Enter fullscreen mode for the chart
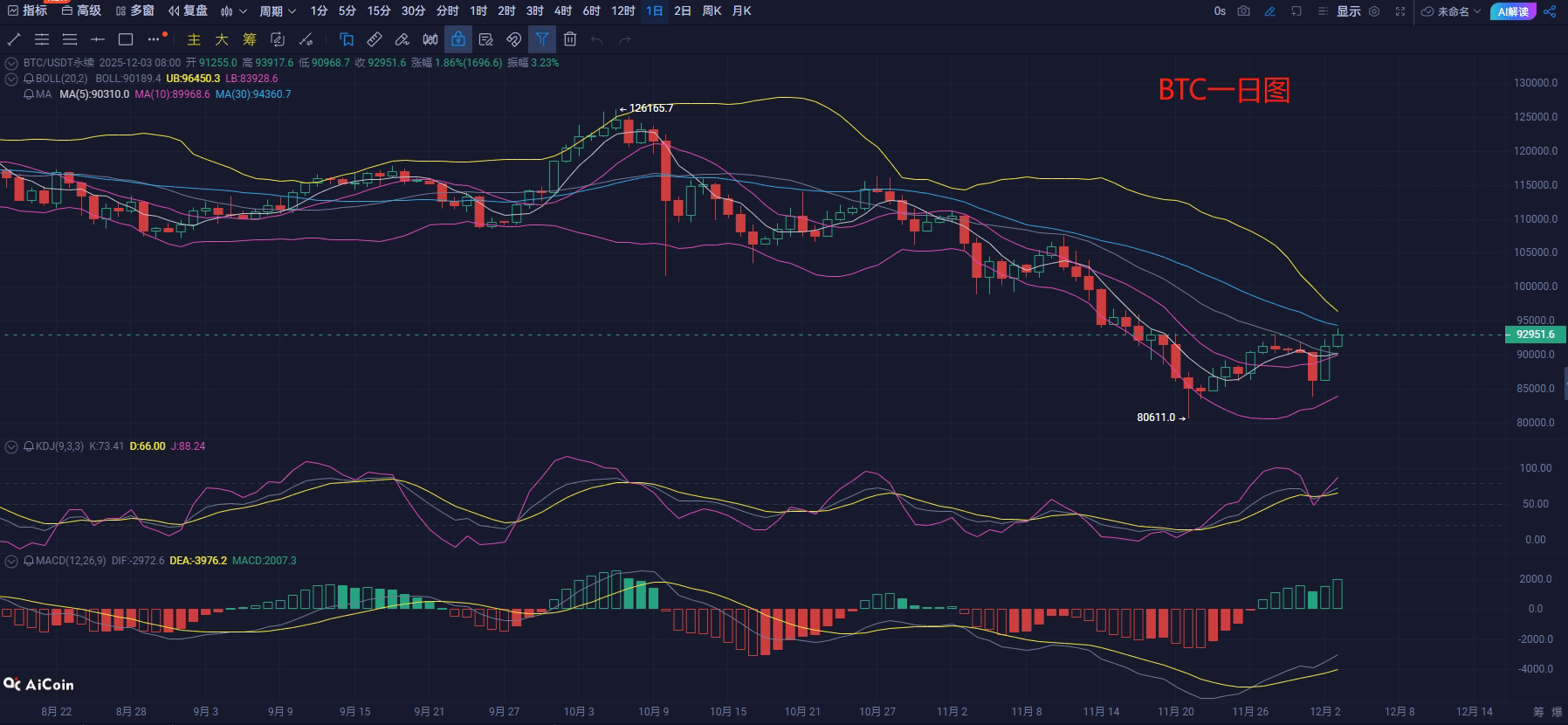The image size is (1568, 725). coord(1400,11)
